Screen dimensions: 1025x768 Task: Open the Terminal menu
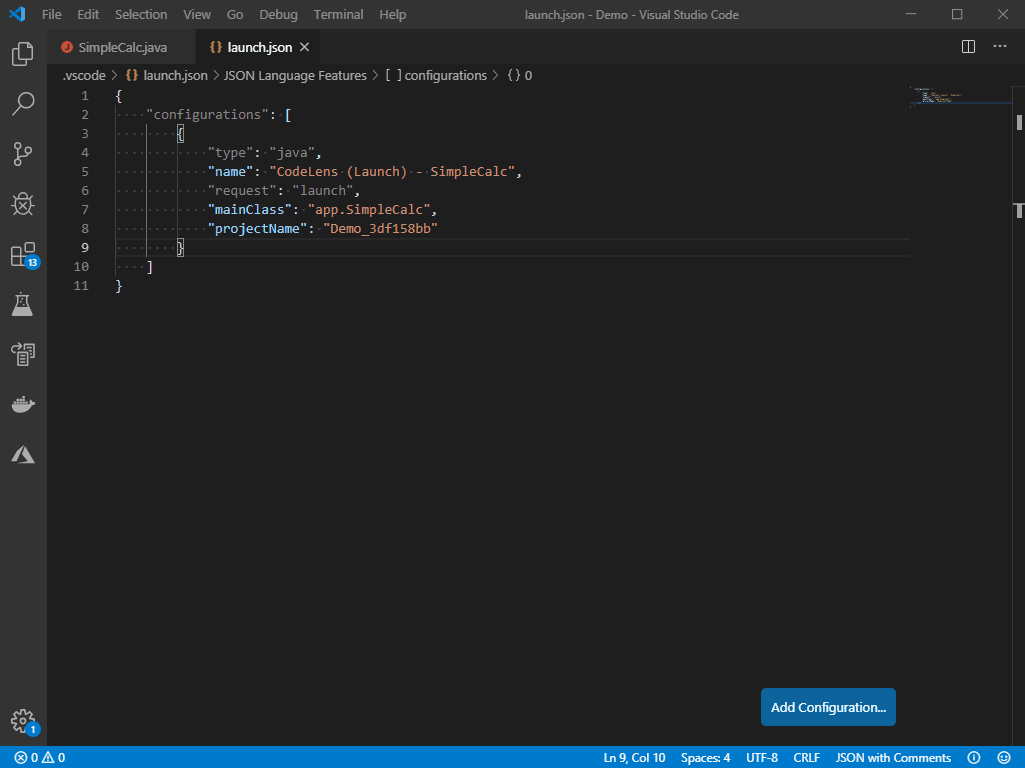(x=339, y=14)
